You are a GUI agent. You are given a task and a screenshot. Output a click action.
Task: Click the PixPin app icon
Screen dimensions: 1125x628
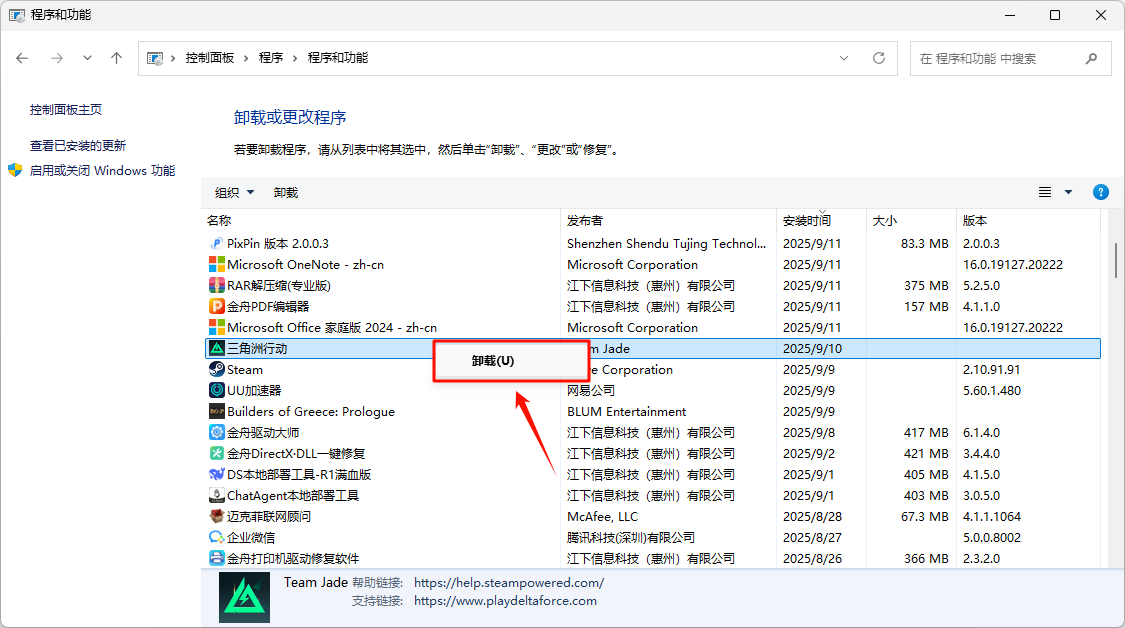pyautogui.click(x=216, y=243)
